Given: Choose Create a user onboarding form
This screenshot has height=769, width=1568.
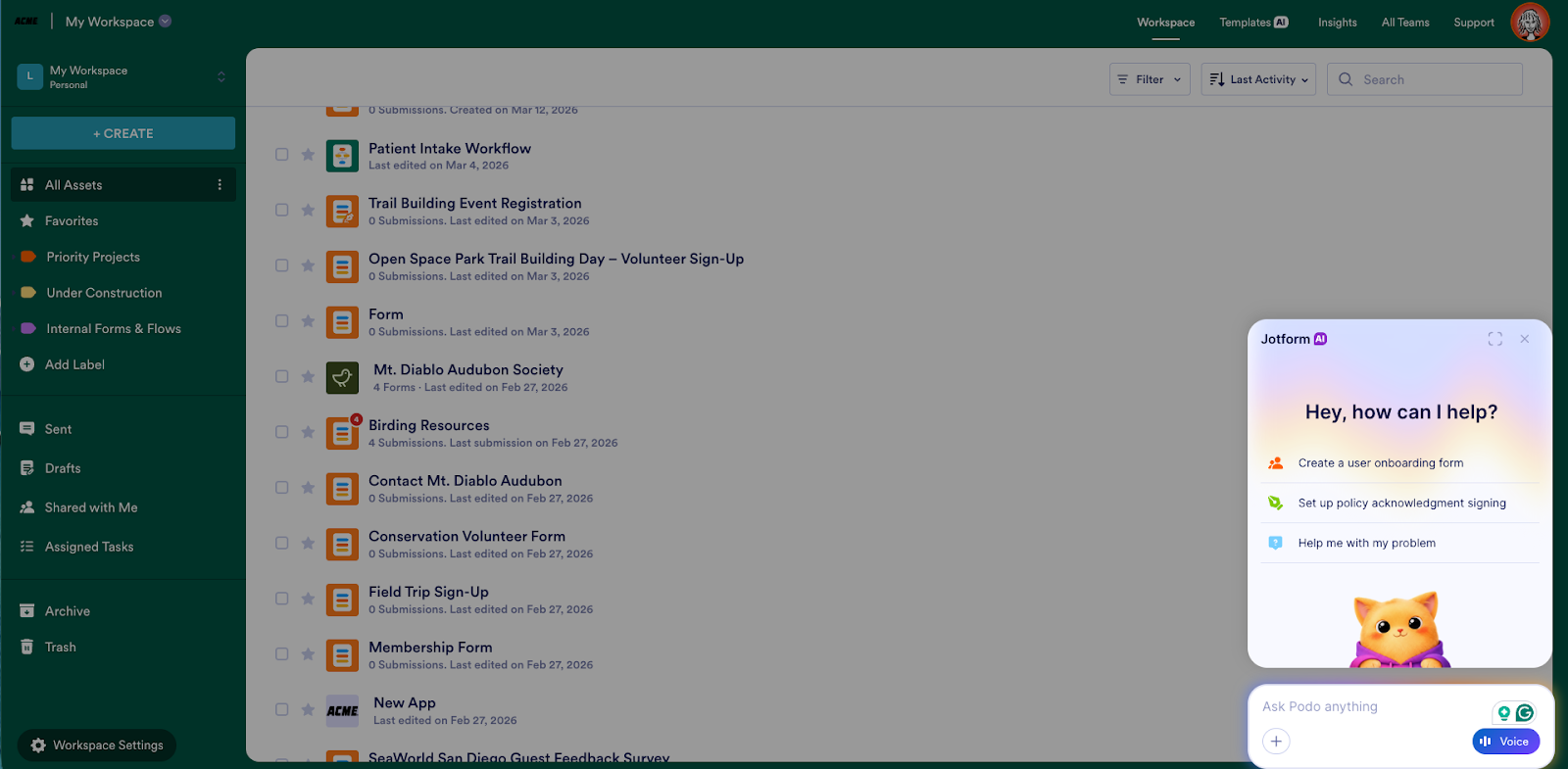Looking at the screenshot, I should click(x=1399, y=463).
